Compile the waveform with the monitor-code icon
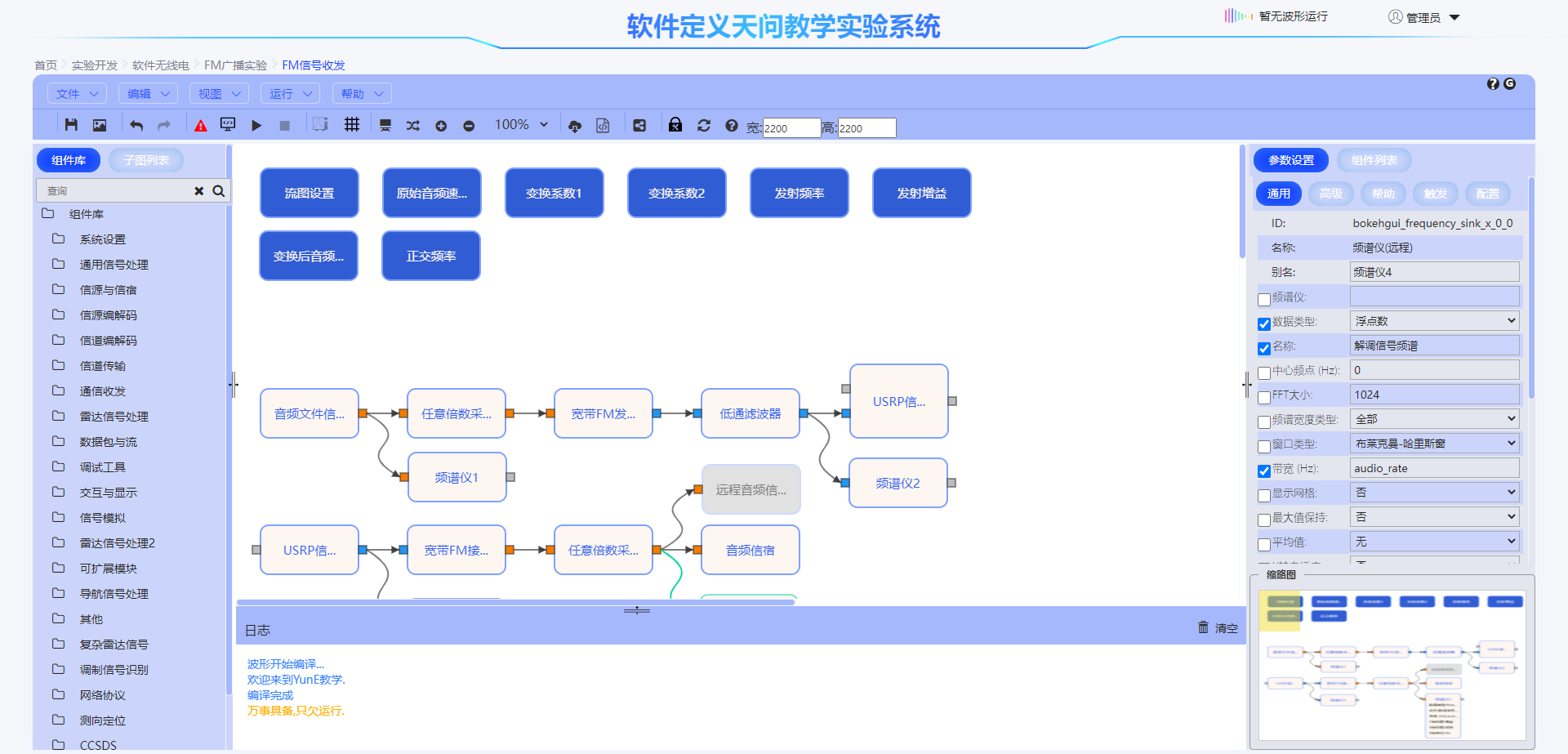This screenshot has width=1568, height=754. pos(228,124)
